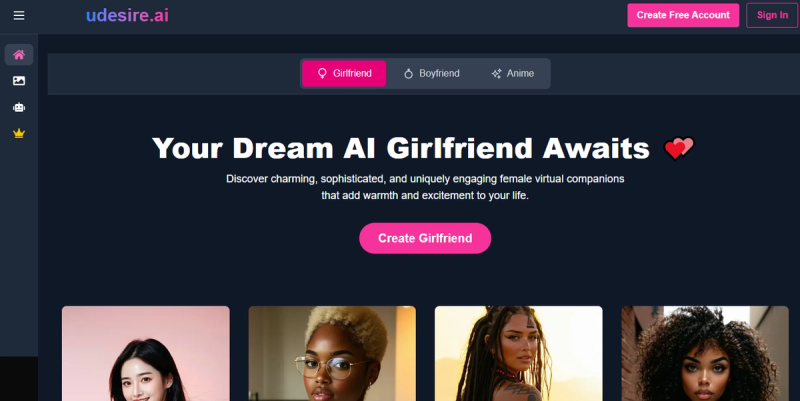Open the image gallery sidebar icon
This screenshot has height=401, width=800.
point(19,81)
